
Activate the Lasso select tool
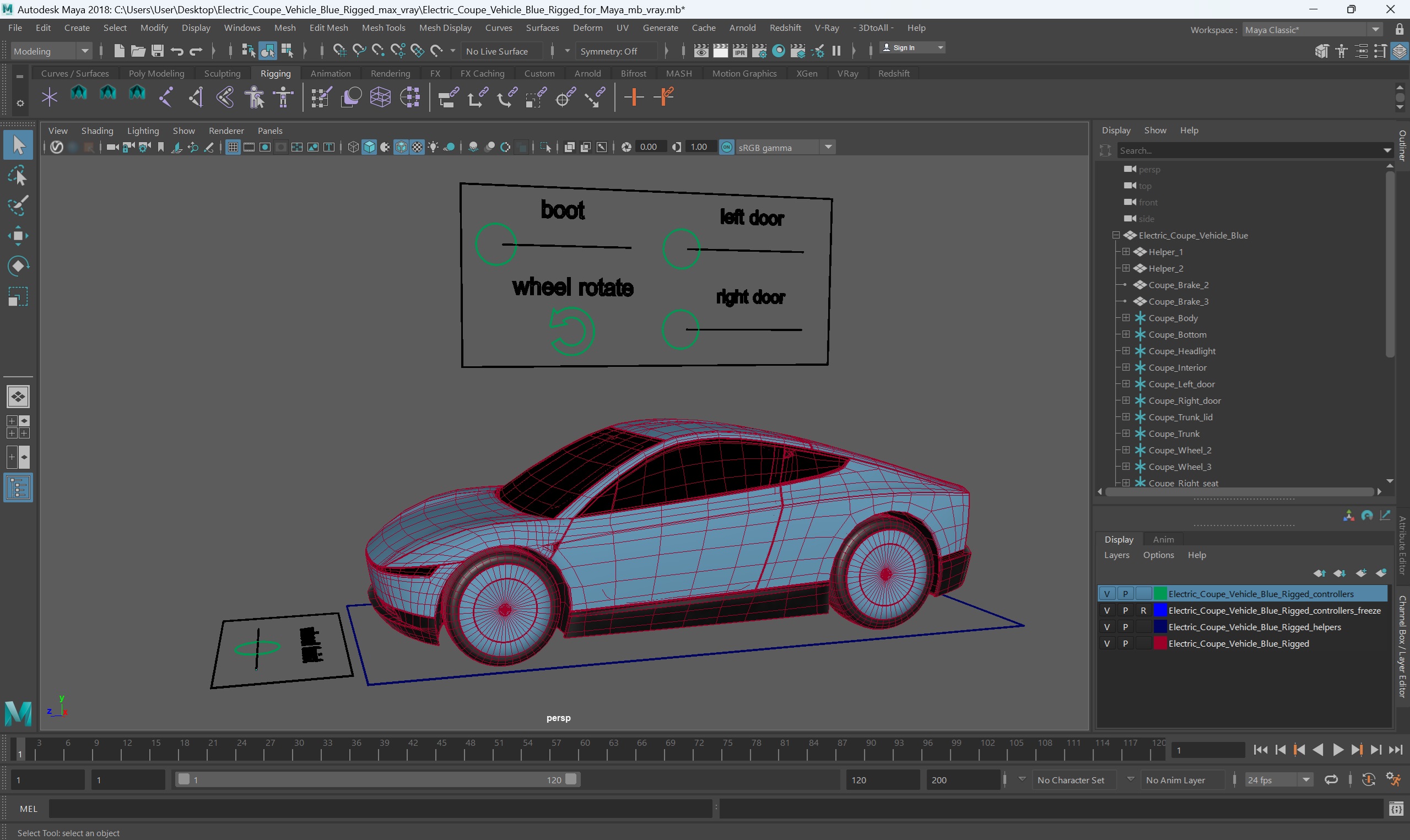click(x=18, y=176)
